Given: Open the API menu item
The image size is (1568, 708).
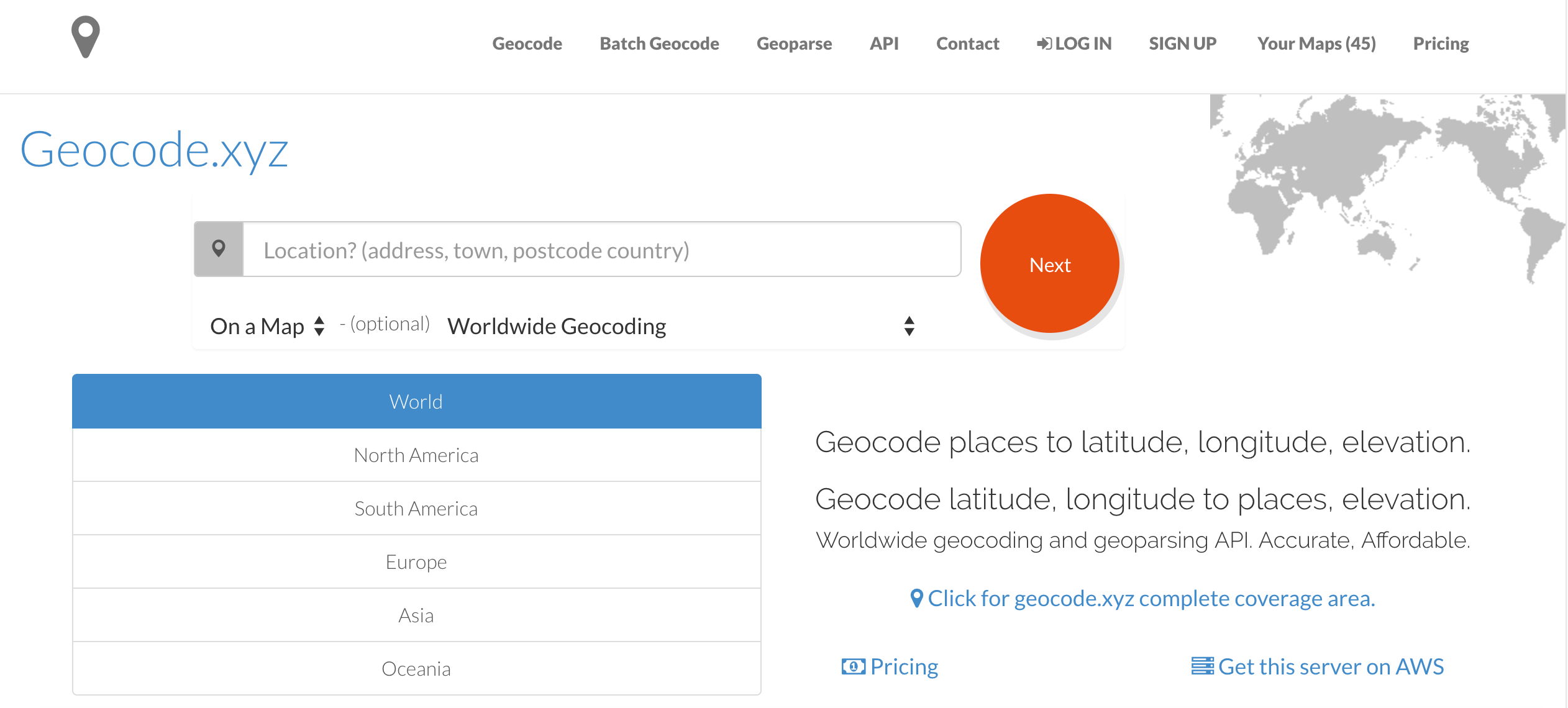Looking at the screenshot, I should [884, 43].
